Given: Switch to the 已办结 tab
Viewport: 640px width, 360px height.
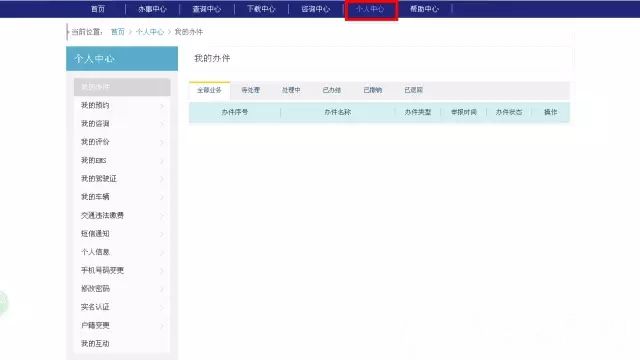Looking at the screenshot, I should pyautogui.click(x=332, y=90).
